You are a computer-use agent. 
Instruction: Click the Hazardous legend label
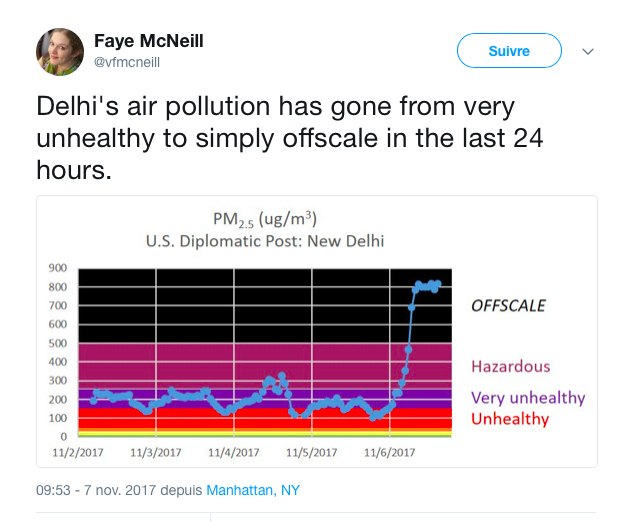coord(510,367)
